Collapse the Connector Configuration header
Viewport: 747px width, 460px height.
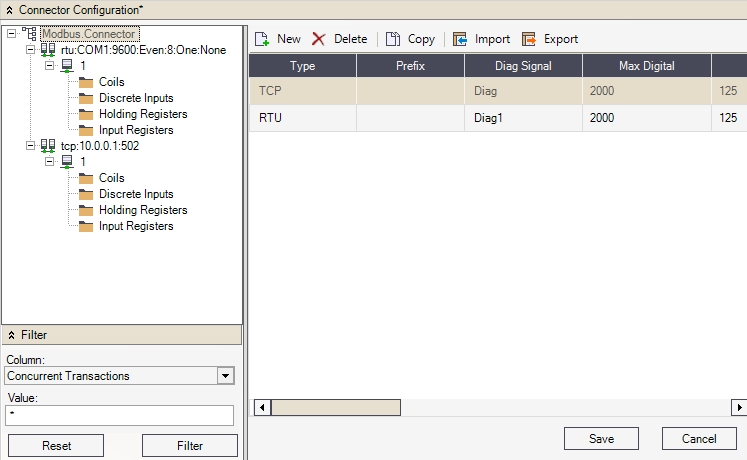pos(9,9)
